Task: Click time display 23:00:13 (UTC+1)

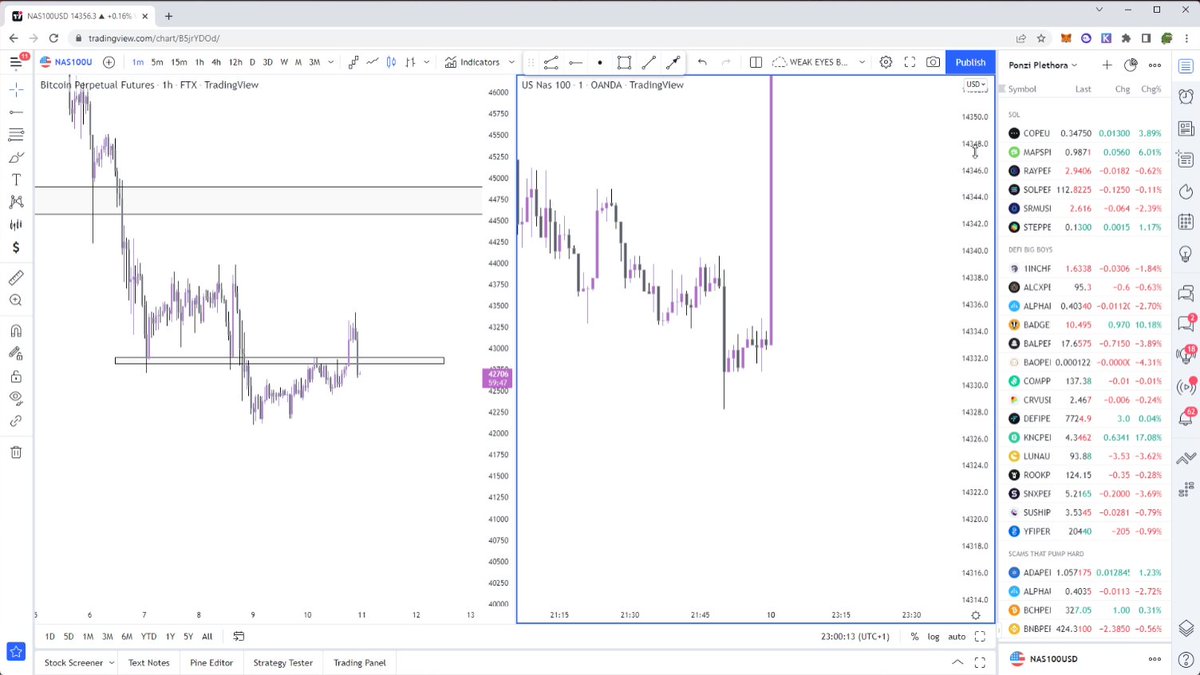Action: (853, 636)
